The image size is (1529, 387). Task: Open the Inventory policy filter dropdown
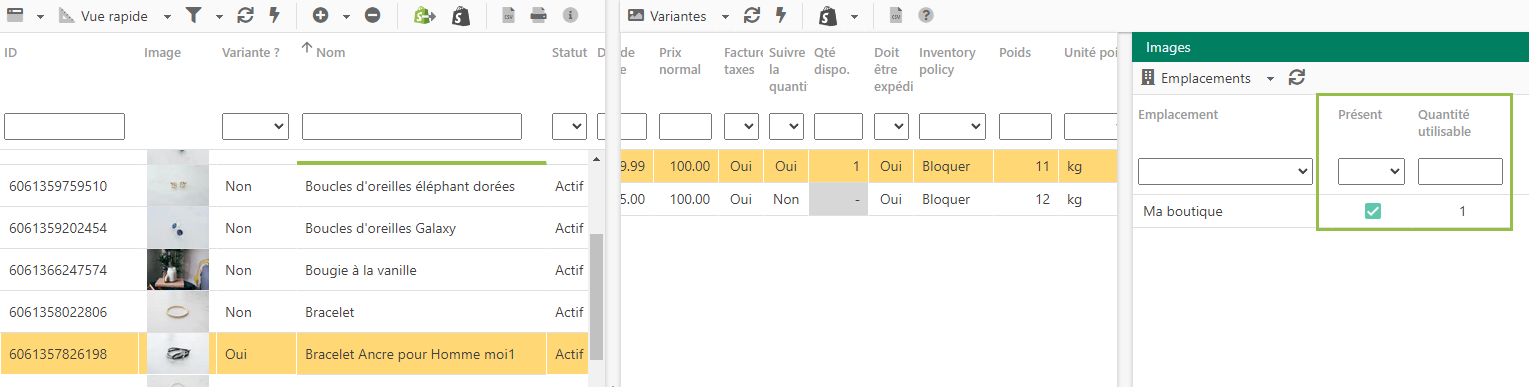(952, 127)
